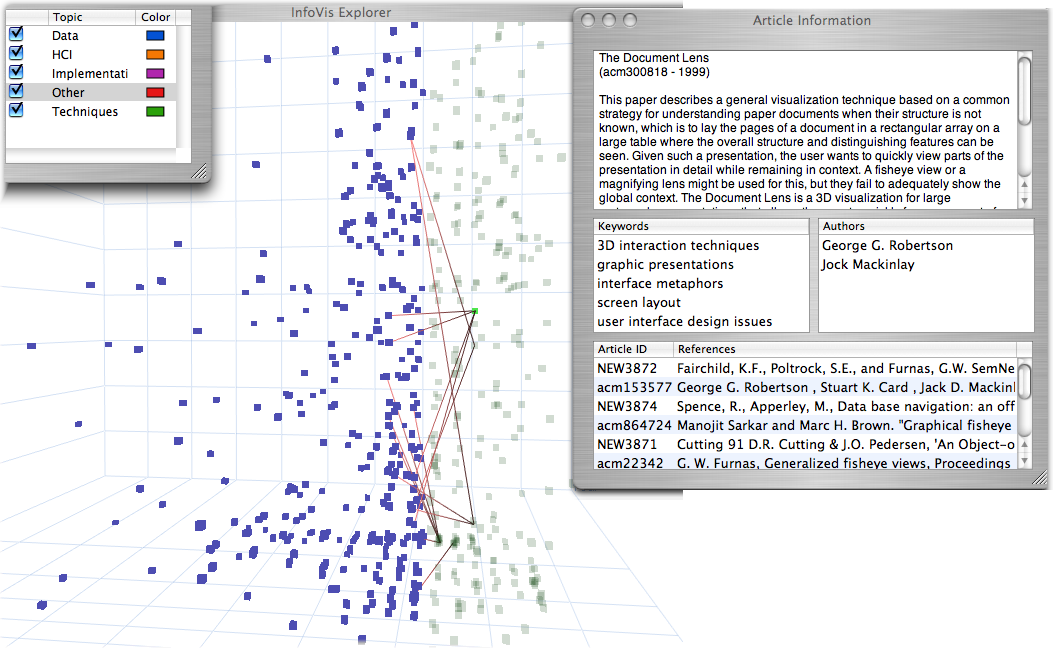The image size is (1053, 648).
Task: Click the abstract scrollbar up arrow
Action: [x=1024, y=185]
